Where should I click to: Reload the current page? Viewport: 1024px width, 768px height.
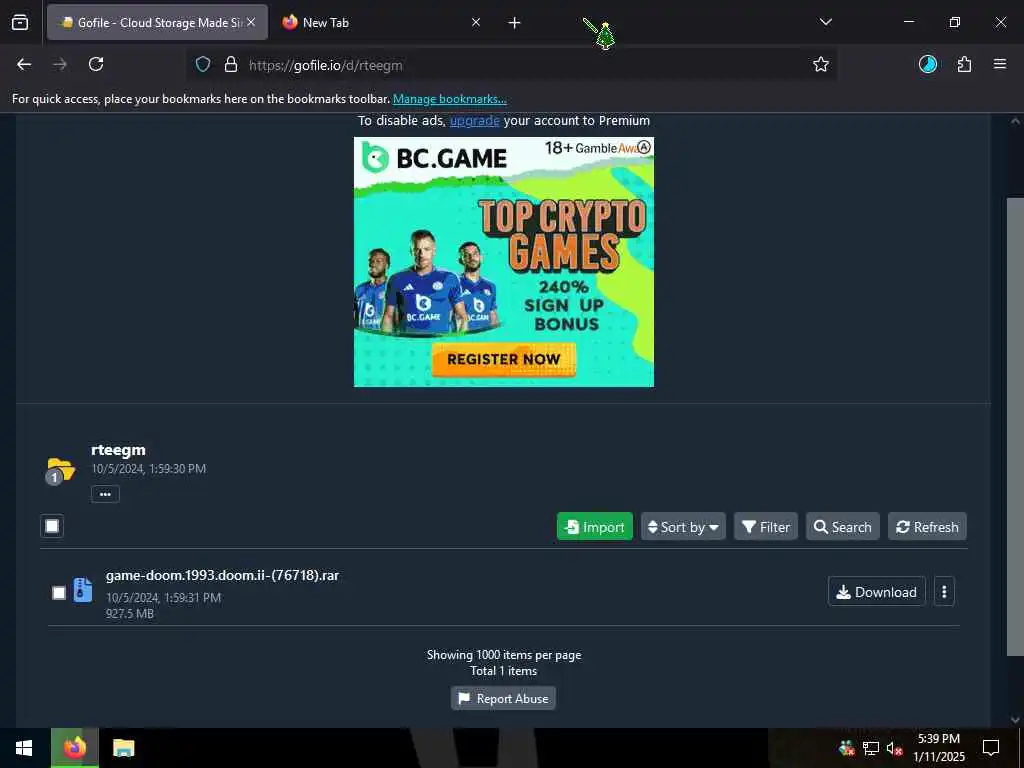[96, 64]
